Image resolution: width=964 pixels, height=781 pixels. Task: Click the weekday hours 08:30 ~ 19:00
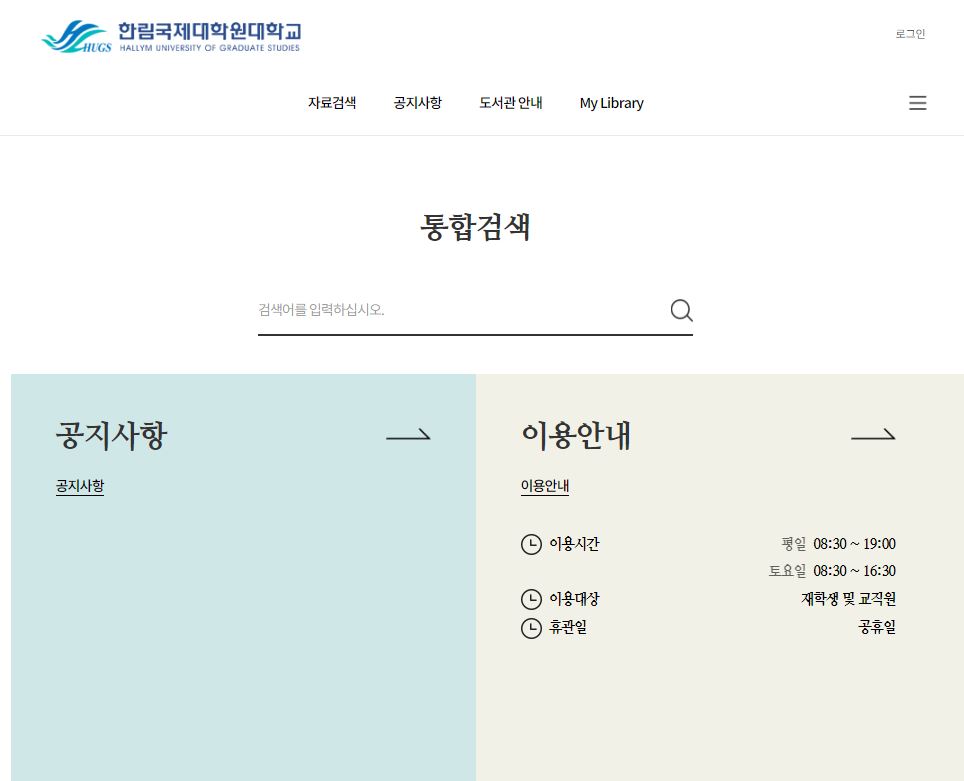tap(855, 544)
